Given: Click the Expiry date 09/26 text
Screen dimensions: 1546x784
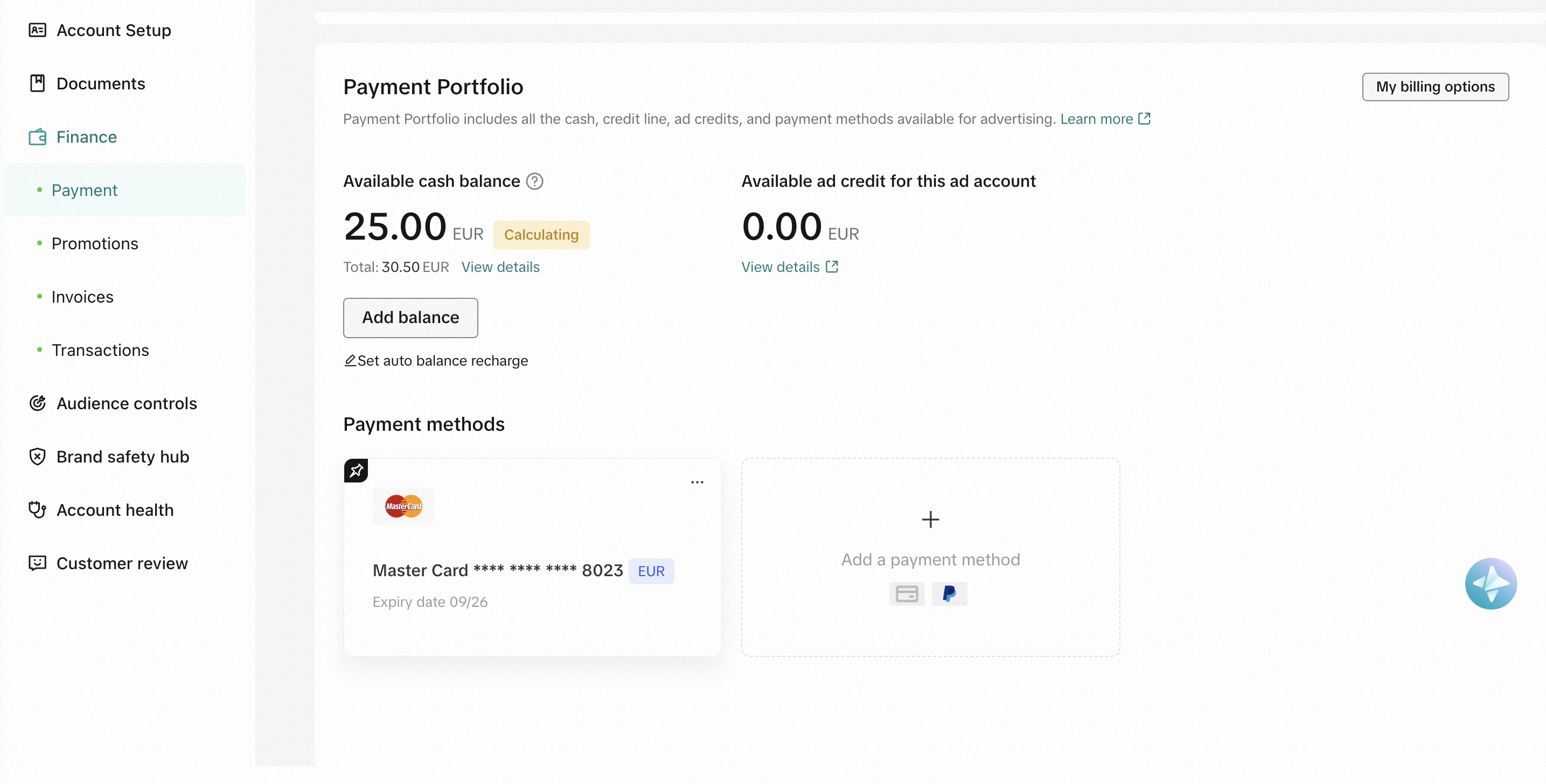Looking at the screenshot, I should click(x=430, y=601).
